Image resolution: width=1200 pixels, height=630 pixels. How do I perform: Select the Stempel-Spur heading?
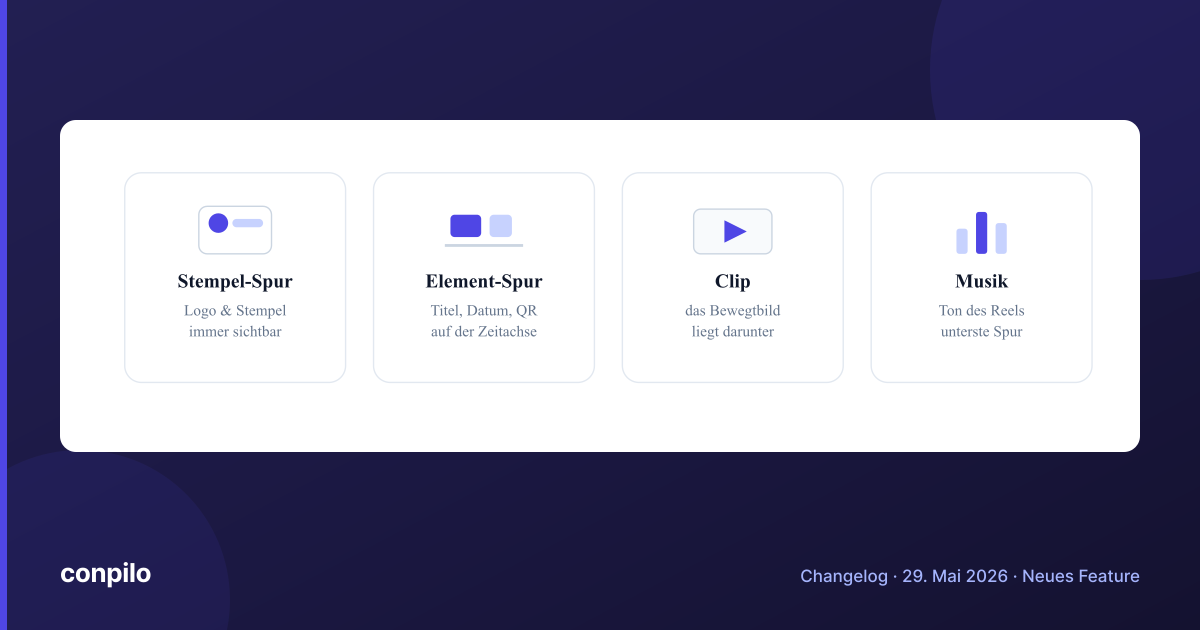(x=235, y=282)
